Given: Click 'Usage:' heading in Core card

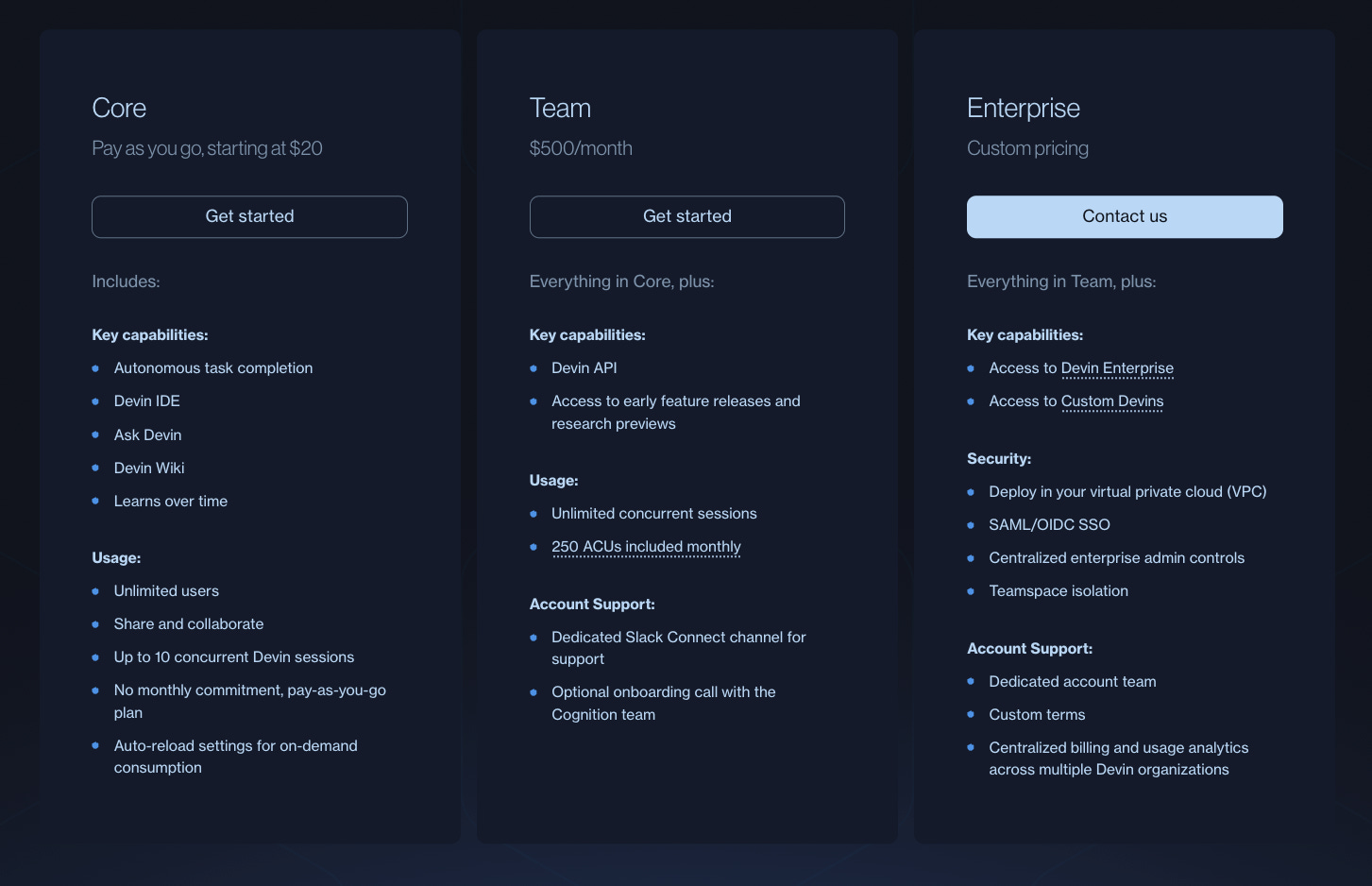Looking at the screenshot, I should click(116, 558).
